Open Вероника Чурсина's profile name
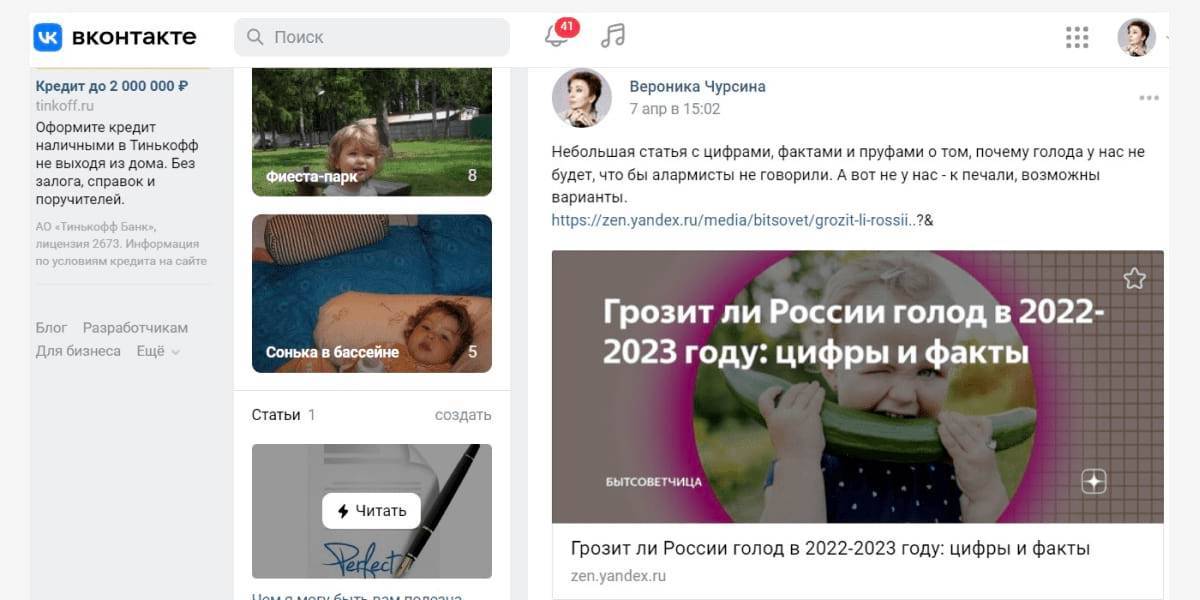Image resolution: width=1200 pixels, height=600 pixels. pyautogui.click(x=697, y=86)
